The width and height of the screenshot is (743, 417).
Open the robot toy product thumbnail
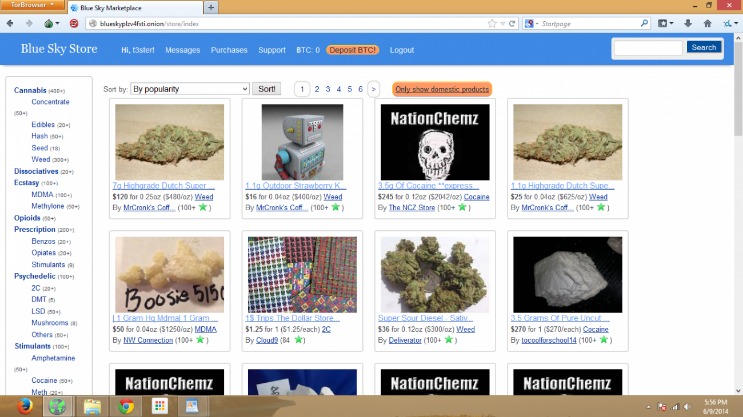point(302,142)
